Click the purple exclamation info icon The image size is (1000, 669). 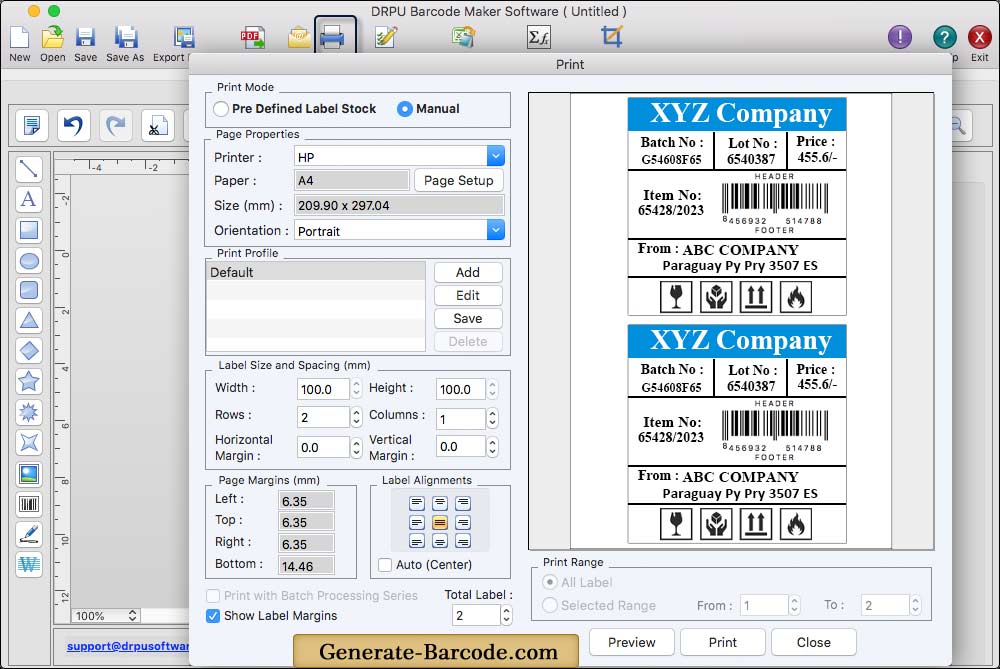click(x=900, y=37)
